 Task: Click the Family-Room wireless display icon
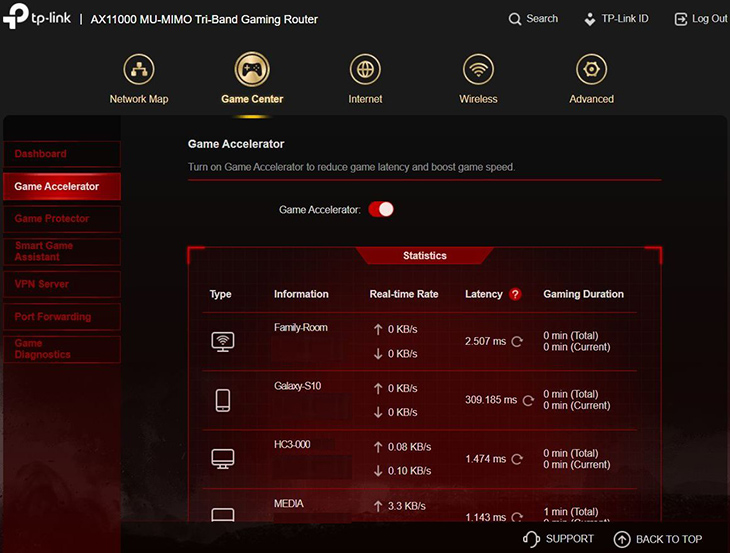(223, 342)
